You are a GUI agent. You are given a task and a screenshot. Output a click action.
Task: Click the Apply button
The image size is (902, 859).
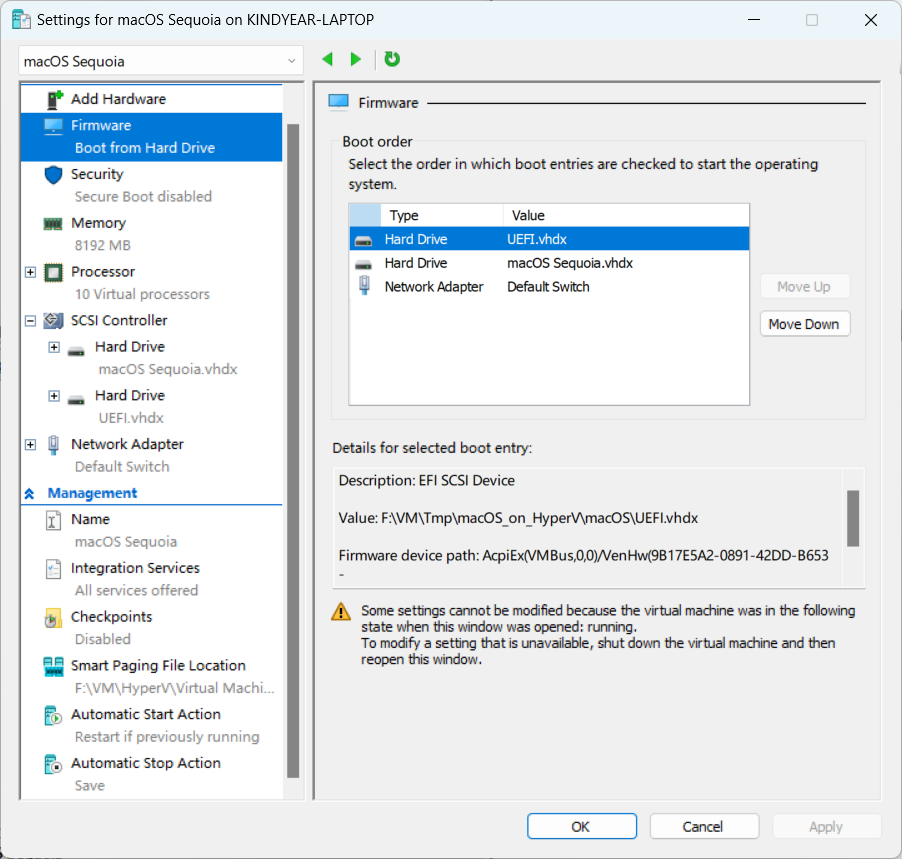point(826,827)
